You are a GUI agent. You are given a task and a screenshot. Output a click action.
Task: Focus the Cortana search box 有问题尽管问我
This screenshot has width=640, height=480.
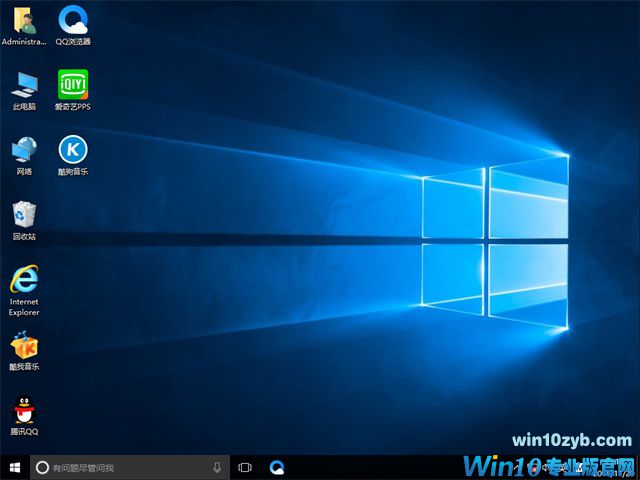130,467
